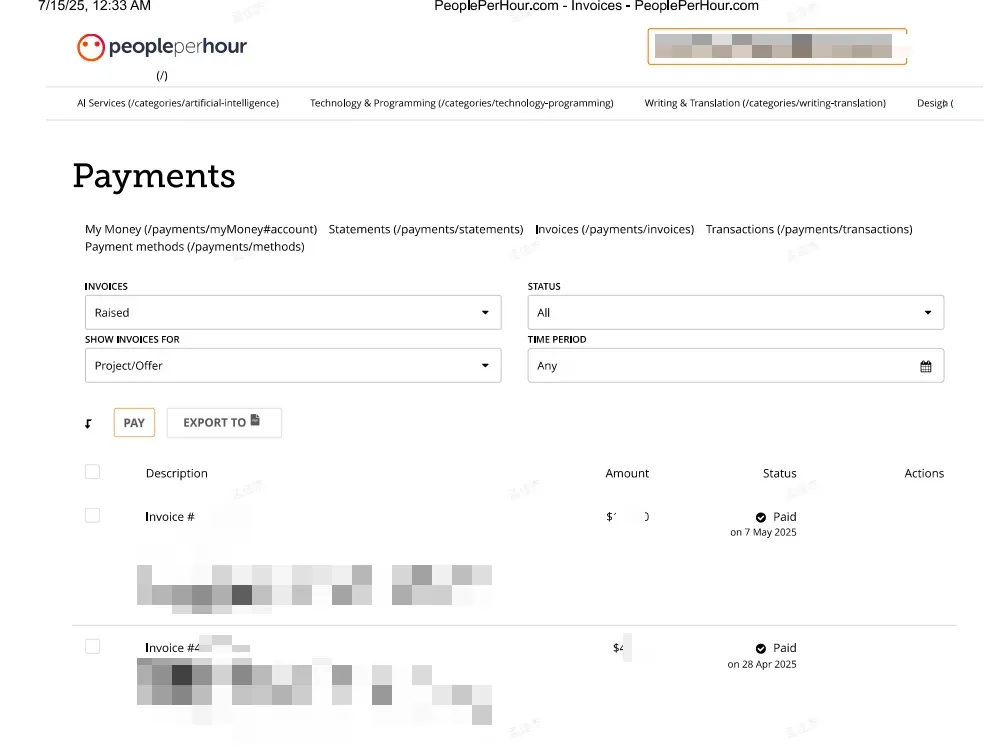Click the Paid checkmark icon for 7 May 2025

761,517
